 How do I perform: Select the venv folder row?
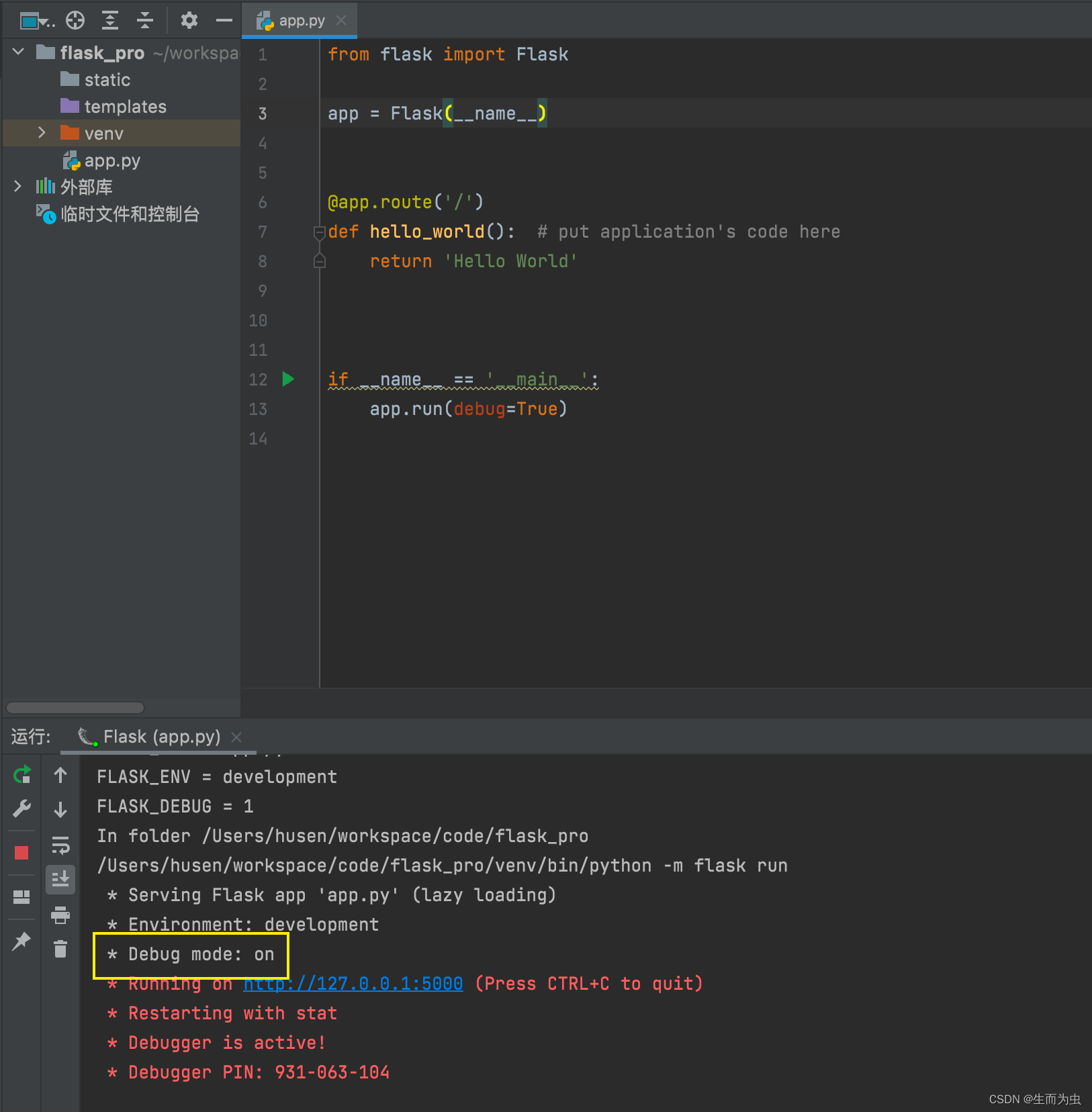[122, 133]
